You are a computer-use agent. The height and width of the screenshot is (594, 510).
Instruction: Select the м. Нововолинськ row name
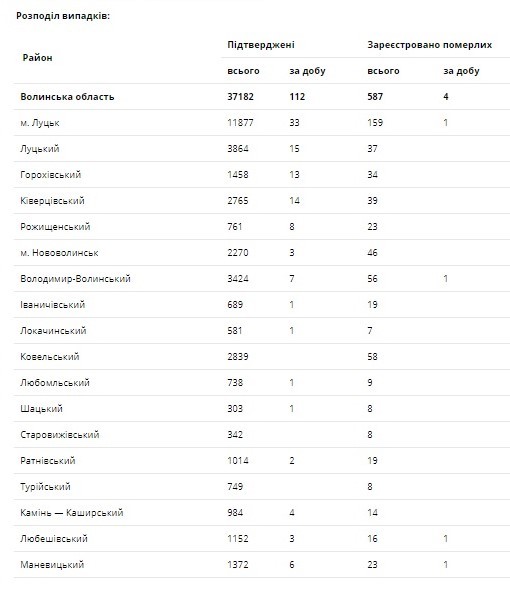click(x=59, y=253)
